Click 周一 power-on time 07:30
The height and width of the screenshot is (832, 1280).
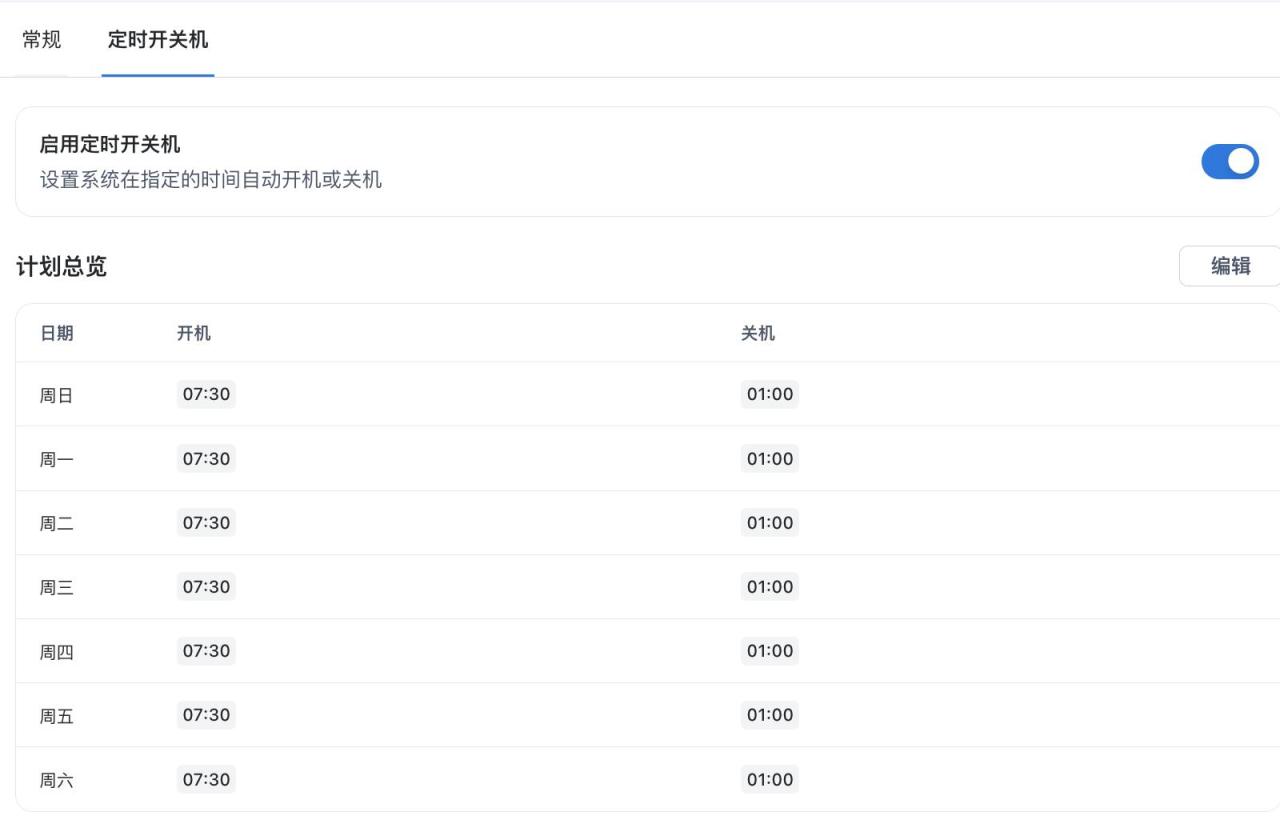(x=206, y=459)
